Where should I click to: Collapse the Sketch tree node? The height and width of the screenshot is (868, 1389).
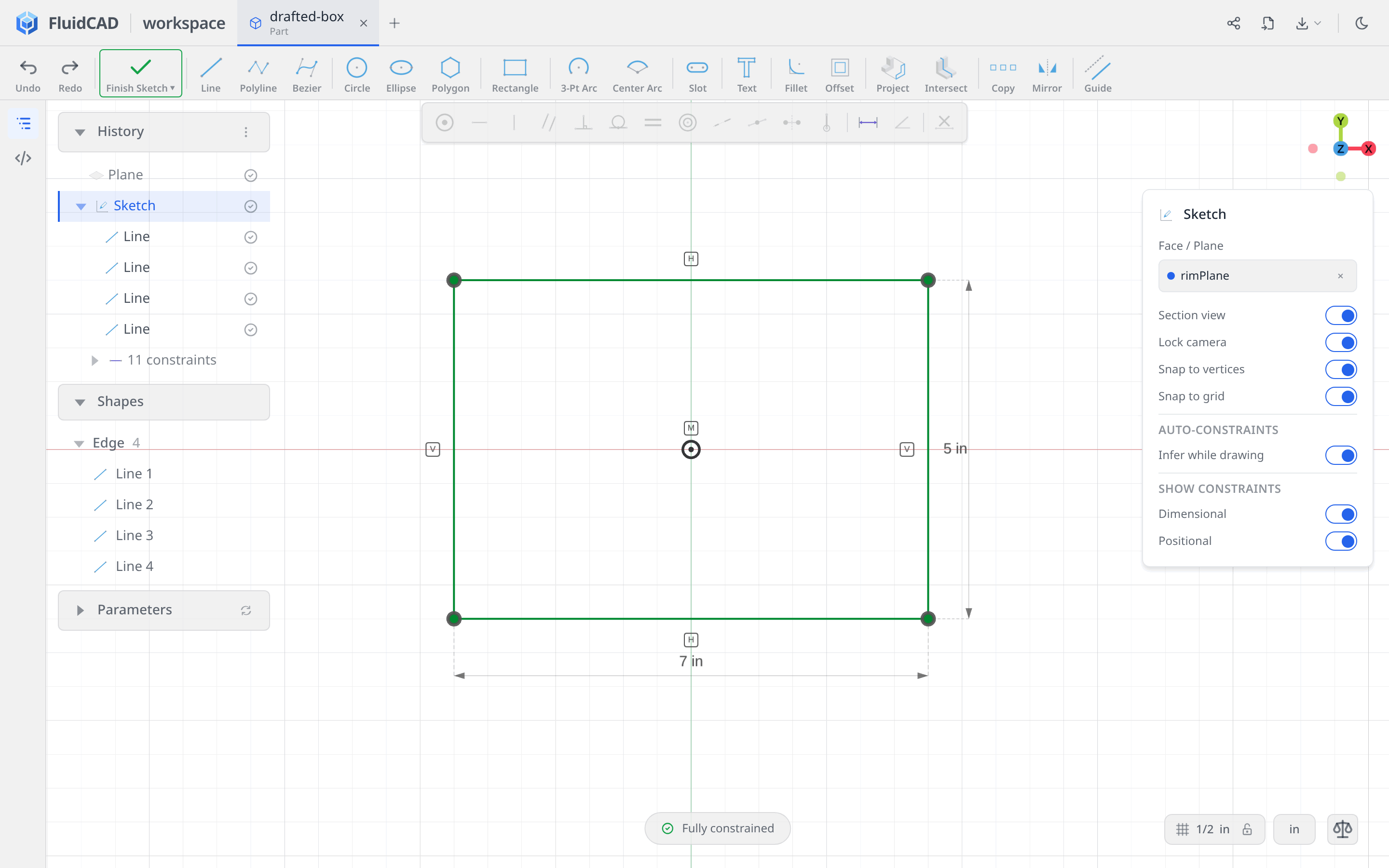pos(81,206)
